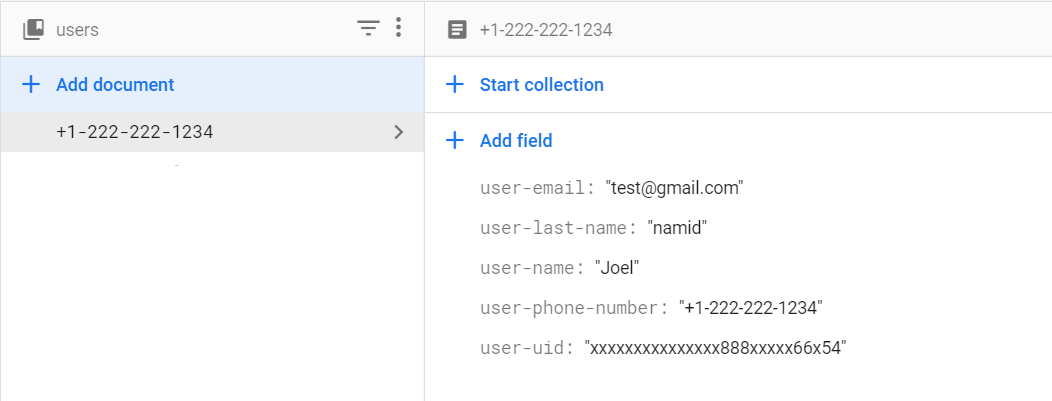This screenshot has width=1052, height=401.
Task: Click the Add document button
Action: pyautogui.click(x=212, y=84)
